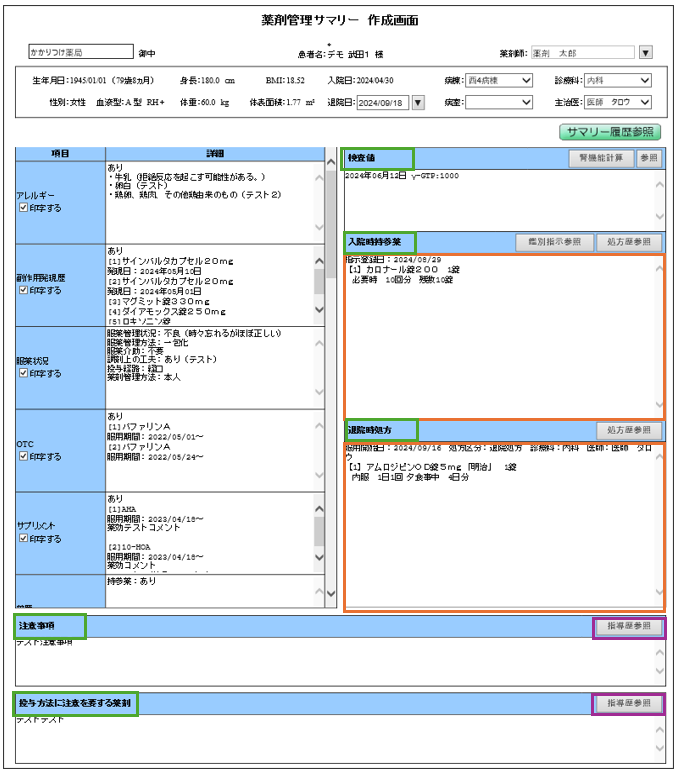
Task: Open 処方歴参照 in 入院時持参薬 header
Action: coord(629,242)
